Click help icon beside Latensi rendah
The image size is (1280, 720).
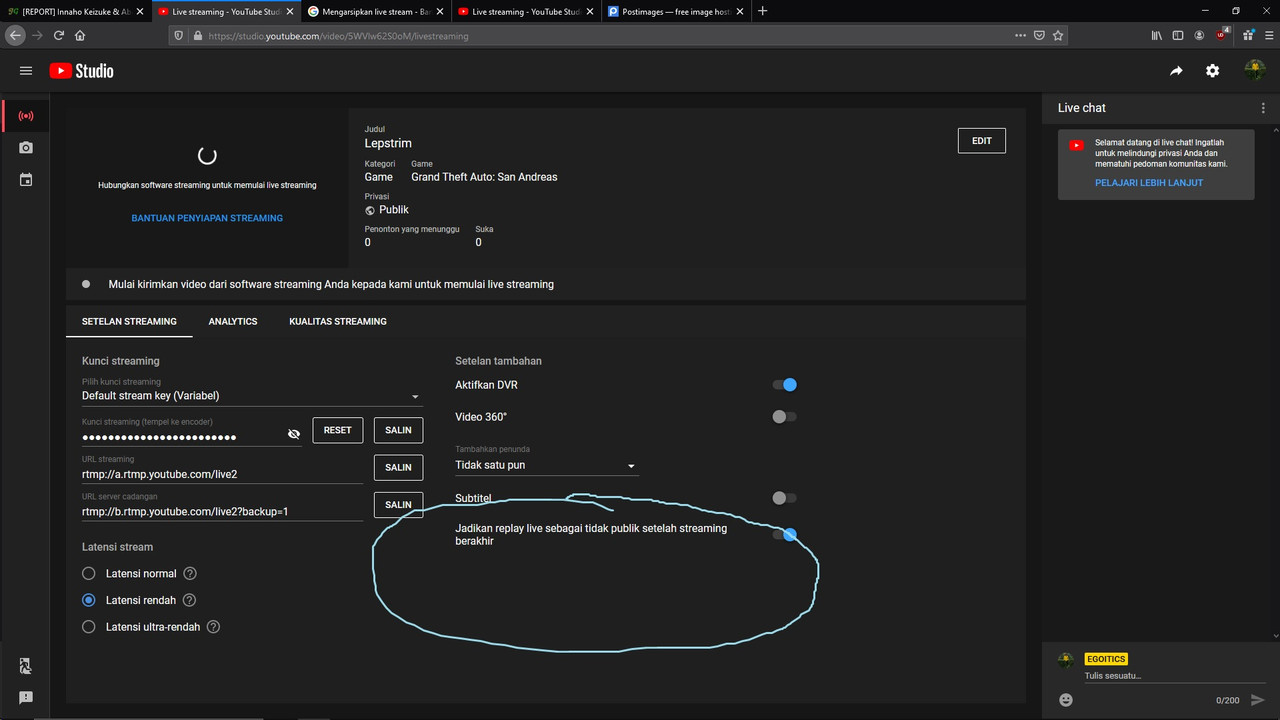point(189,601)
